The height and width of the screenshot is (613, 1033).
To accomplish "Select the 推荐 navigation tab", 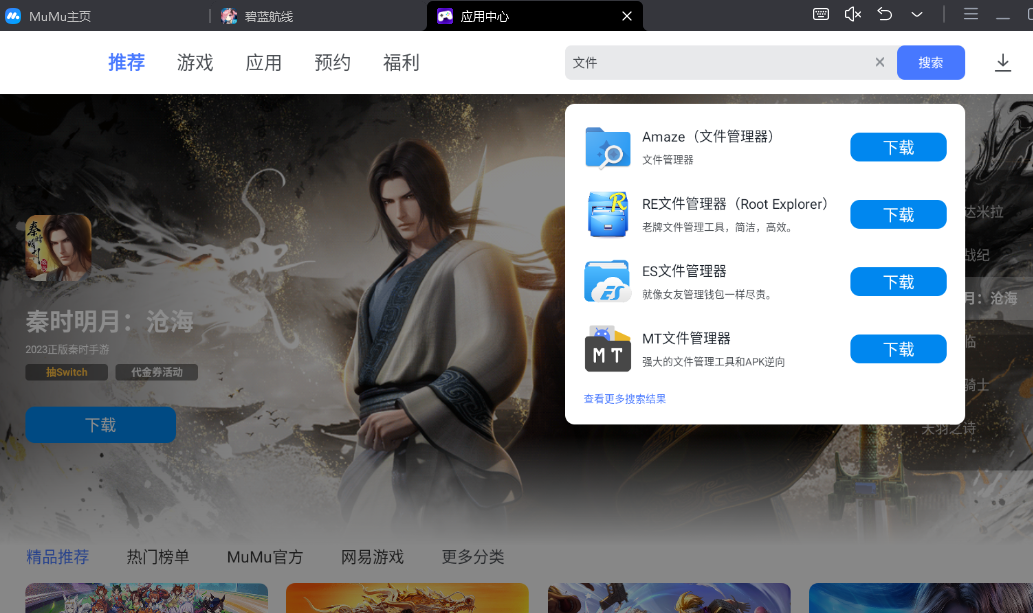I will [126, 63].
